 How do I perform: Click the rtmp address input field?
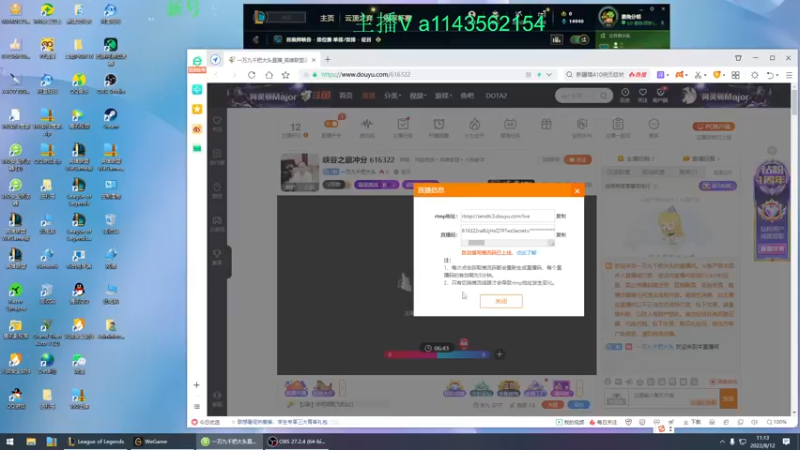click(507, 216)
